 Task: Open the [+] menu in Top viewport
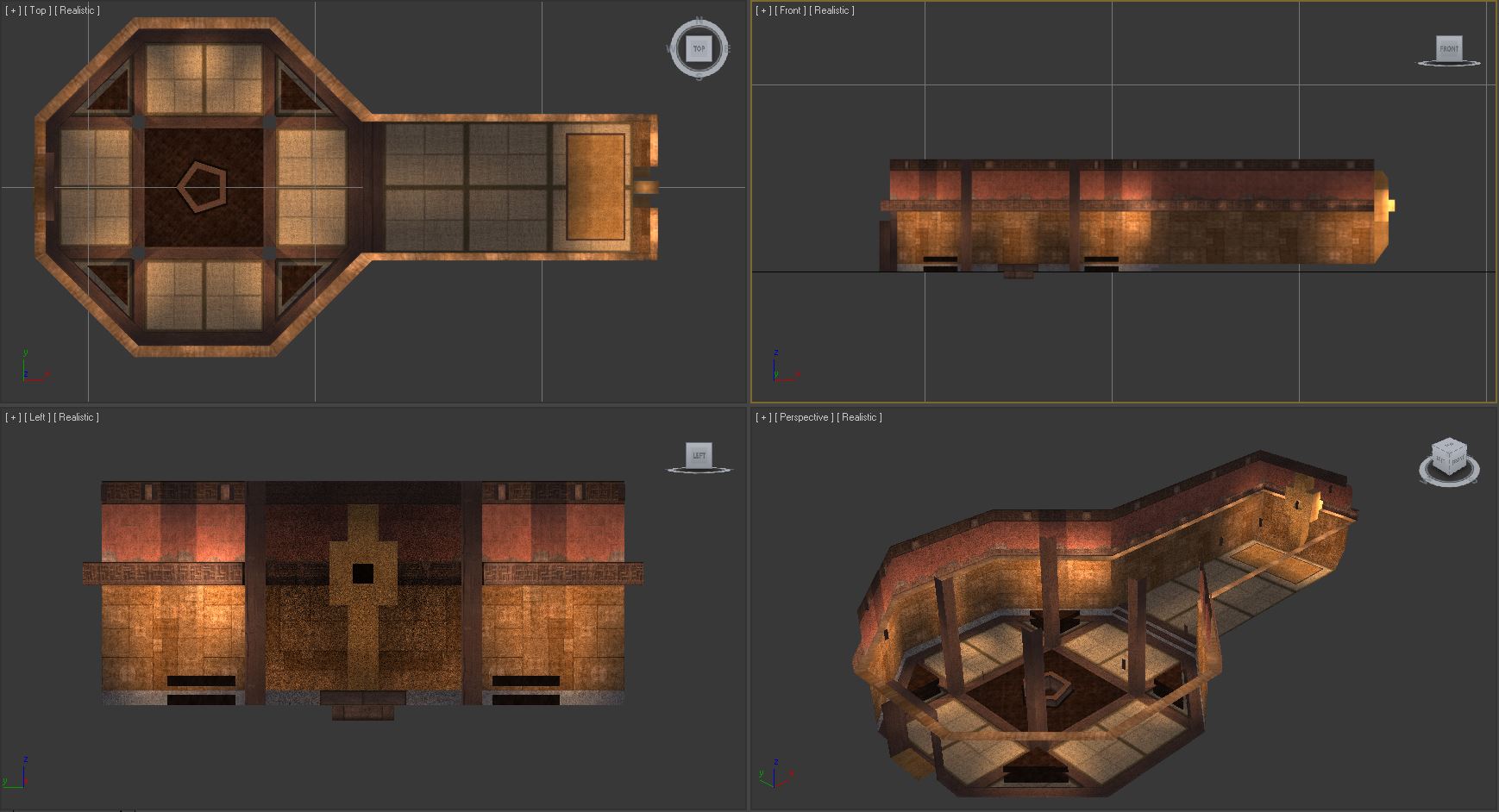click(13, 10)
